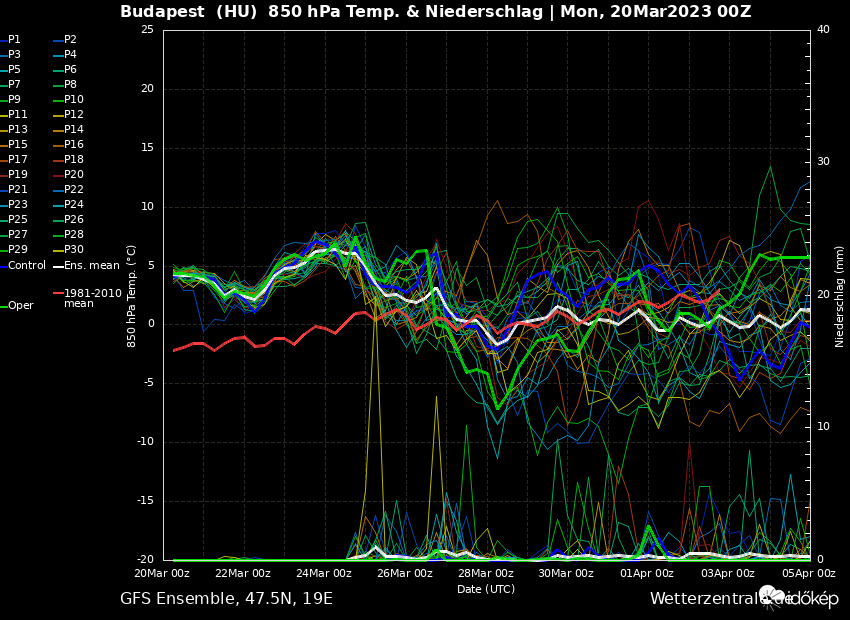This screenshot has height=620, width=850.
Task: Click the red 1981-2010 mean line swatch
Action: pos(58,293)
